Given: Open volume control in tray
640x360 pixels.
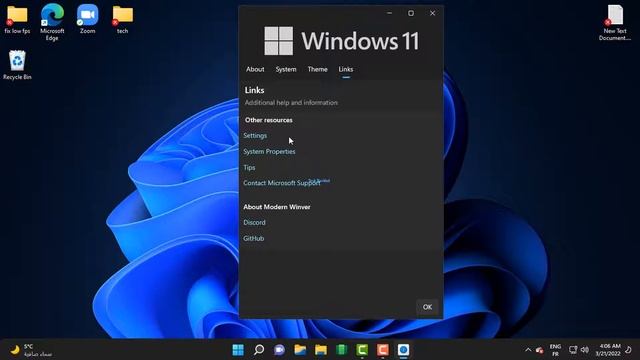Looking at the screenshot, I should pos(584,350).
